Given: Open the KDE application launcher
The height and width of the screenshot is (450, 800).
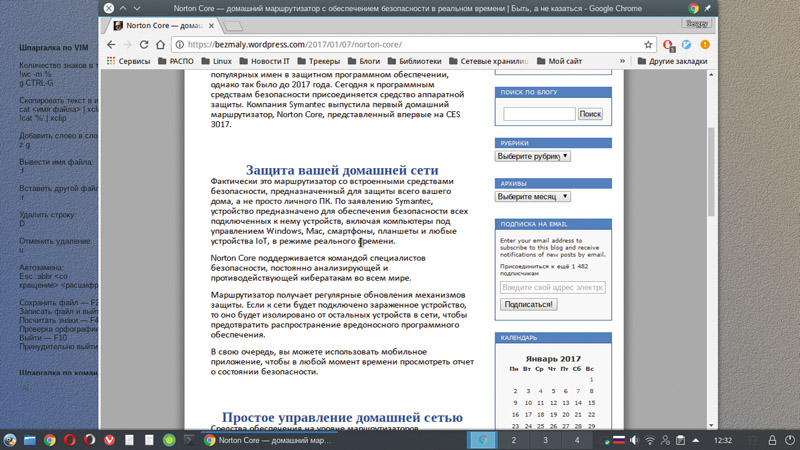Looking at the screenshot, I should [10, 440].
